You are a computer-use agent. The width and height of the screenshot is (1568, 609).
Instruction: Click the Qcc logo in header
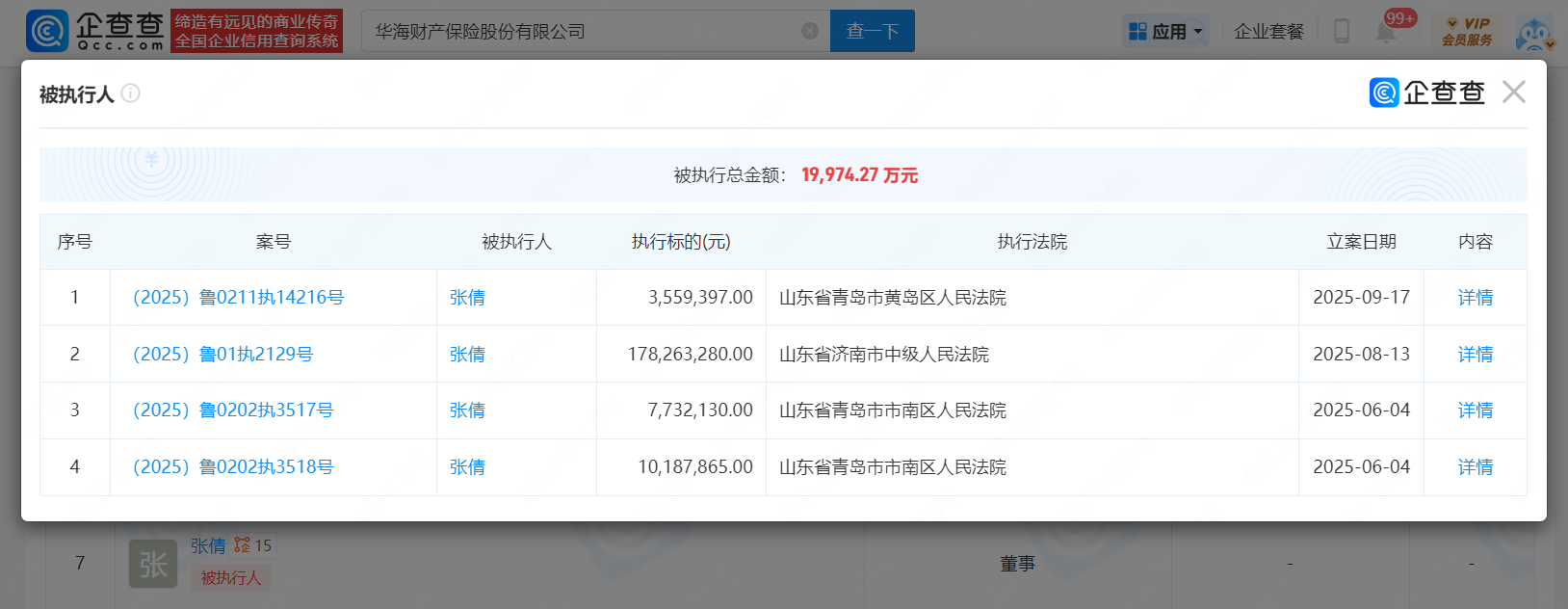94,31
